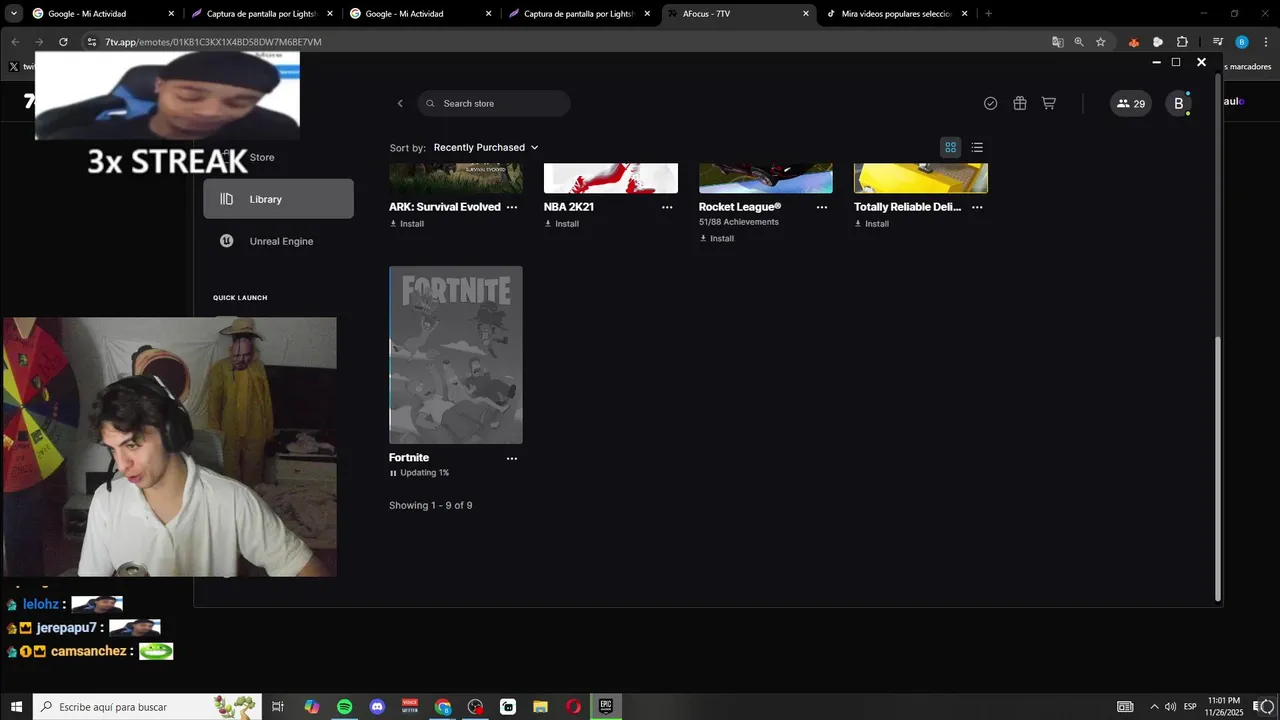The width and height of the screenshot is (1280, 720).
Task: Switch to the TikTok Mira videos populares tab
Action: 897,14
